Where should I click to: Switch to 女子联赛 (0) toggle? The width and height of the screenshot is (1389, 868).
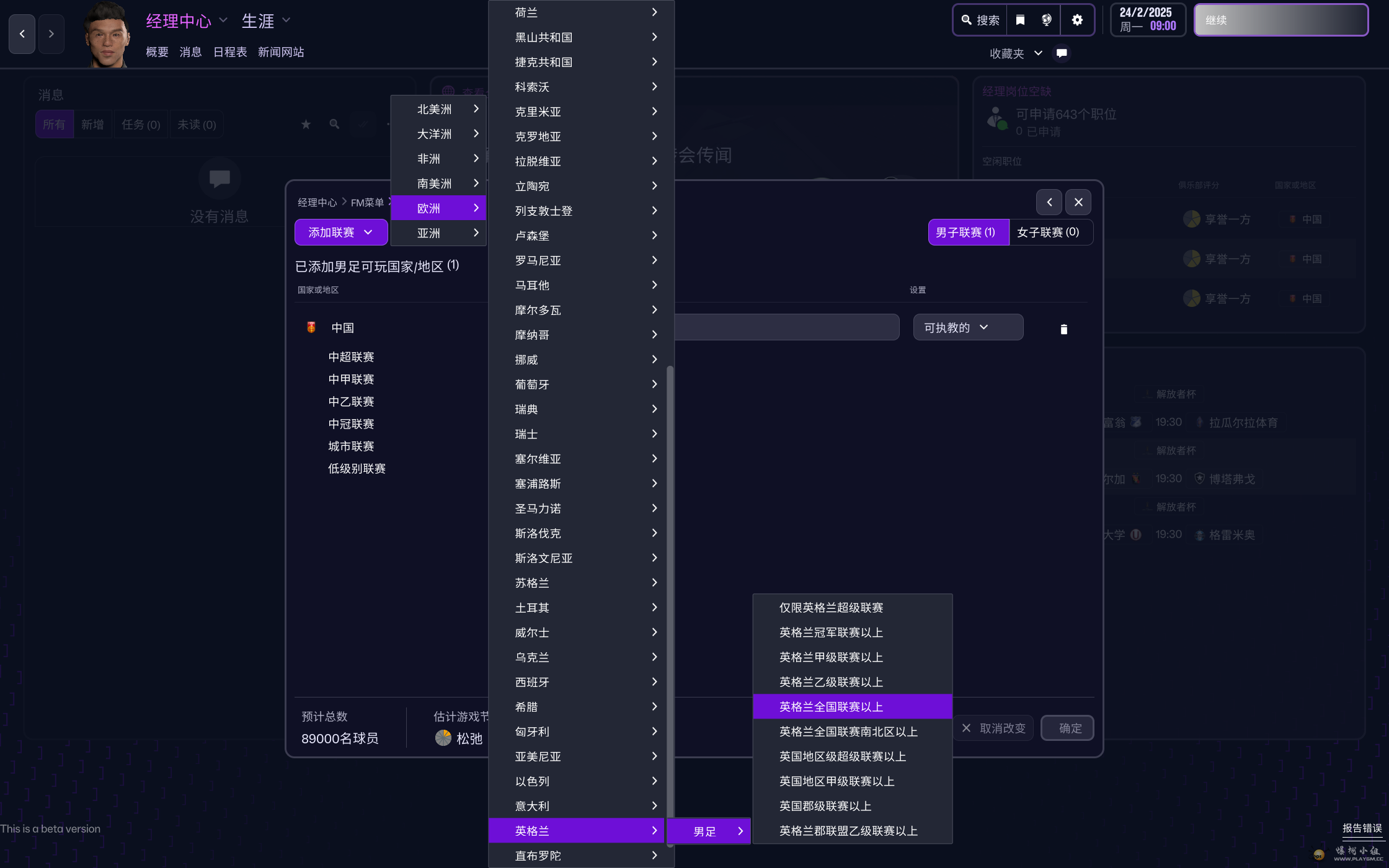coord(1048,232)
